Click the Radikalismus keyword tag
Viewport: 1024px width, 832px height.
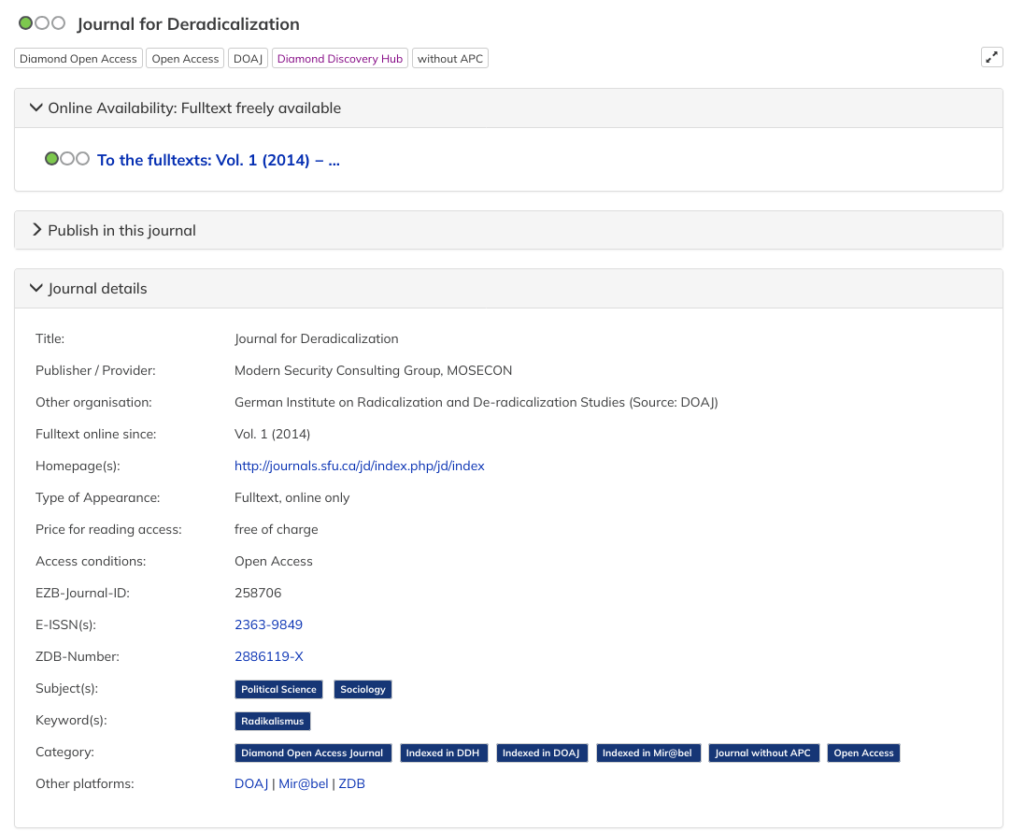point(272,721)
